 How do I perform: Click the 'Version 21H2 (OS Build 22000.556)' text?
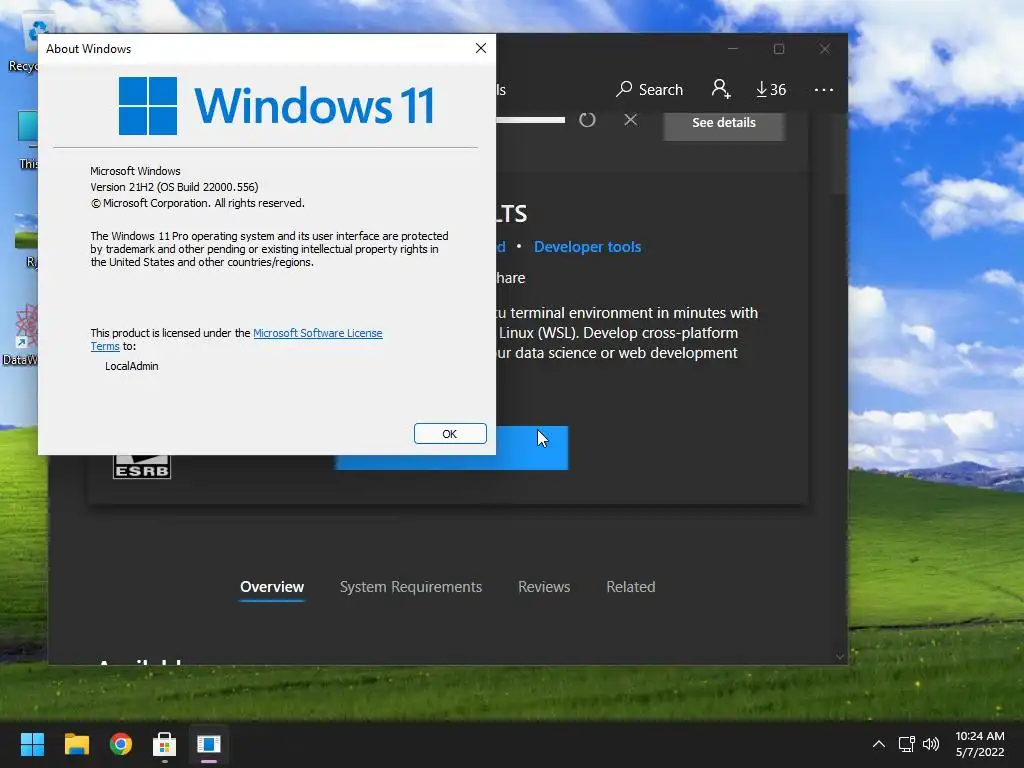coord(174,187)
